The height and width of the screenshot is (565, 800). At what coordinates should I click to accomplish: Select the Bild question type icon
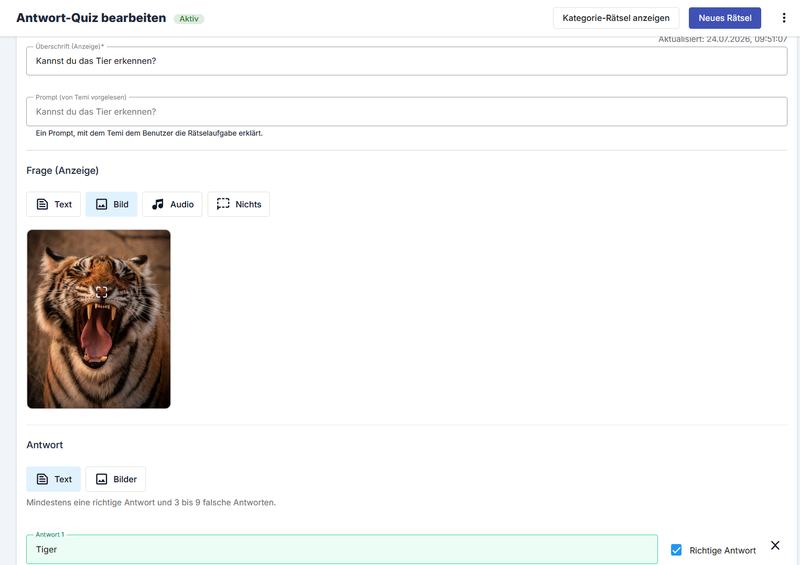pyautogui.click(x=102, y=204)
